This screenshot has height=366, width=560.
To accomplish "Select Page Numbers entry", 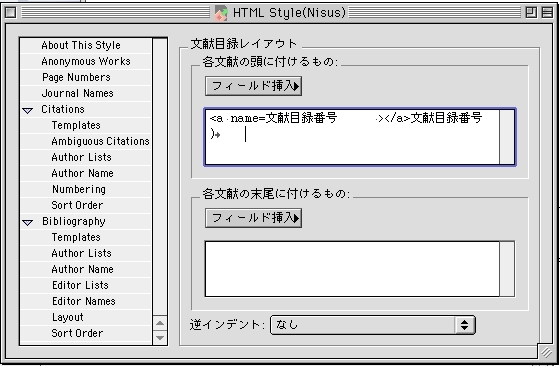I will (86, 77).
